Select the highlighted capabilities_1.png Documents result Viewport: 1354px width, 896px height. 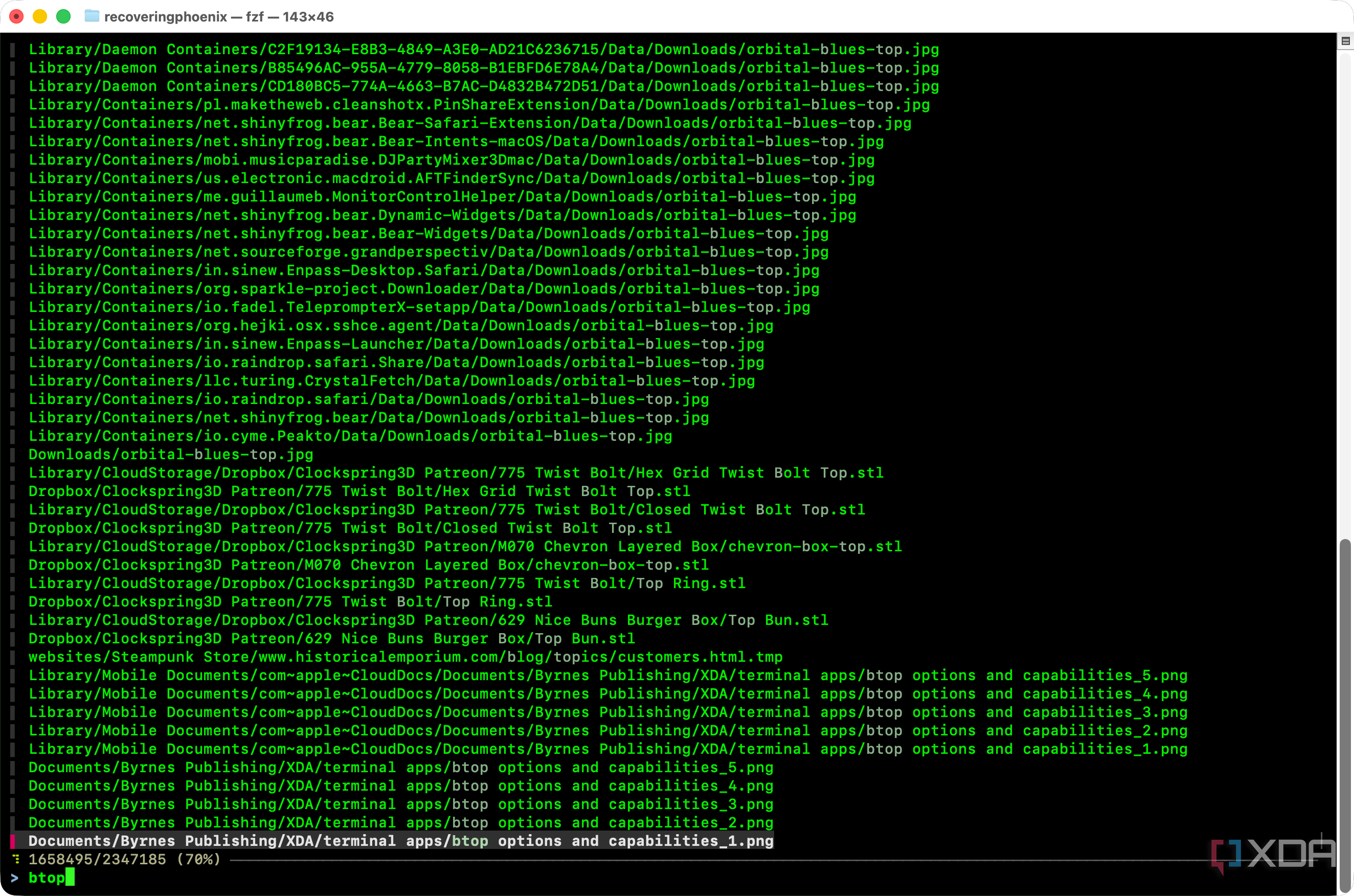[400, 841]
